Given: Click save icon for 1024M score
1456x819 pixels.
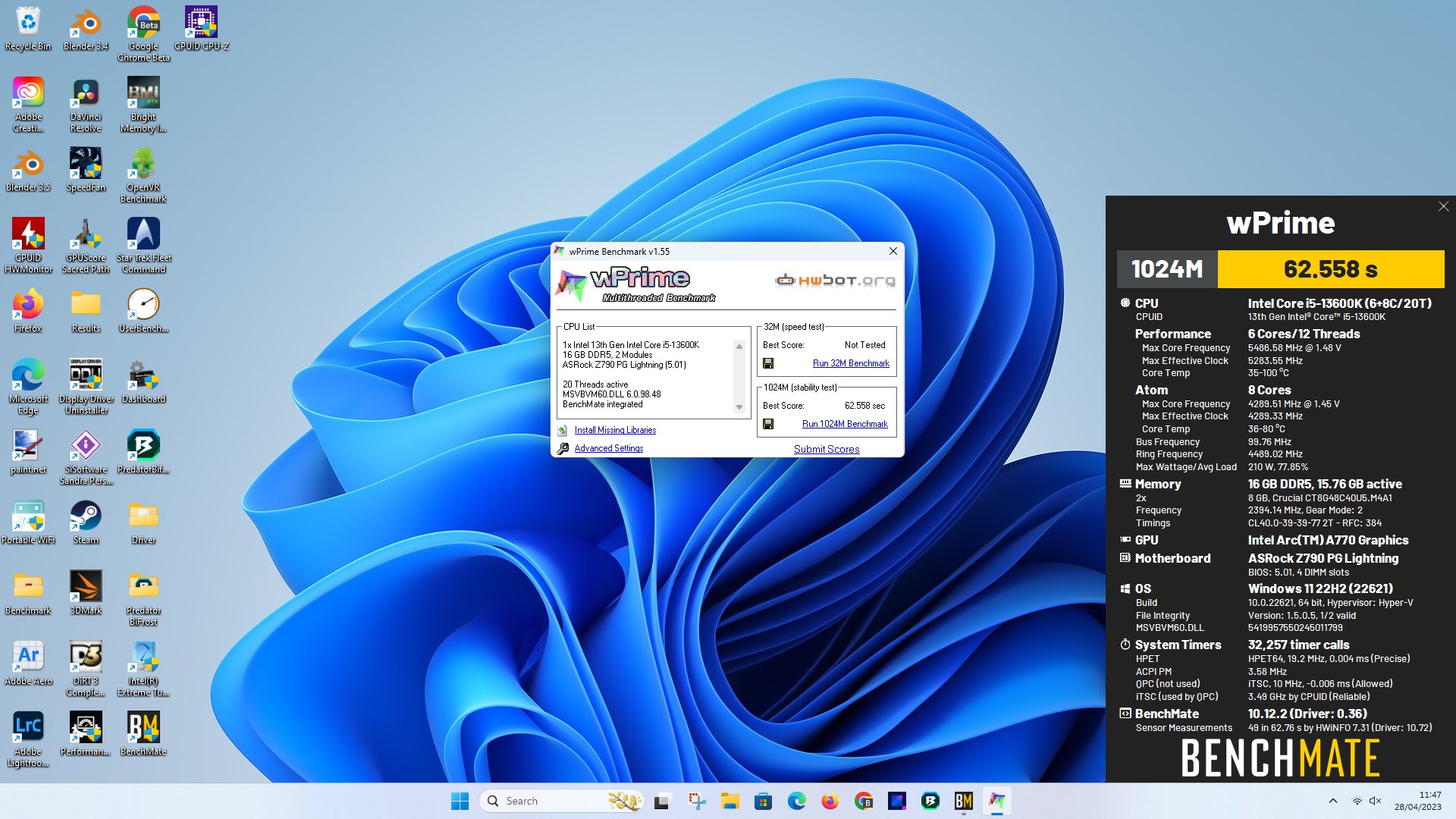Looking at the screenshot, I should (x=768, y=424).
